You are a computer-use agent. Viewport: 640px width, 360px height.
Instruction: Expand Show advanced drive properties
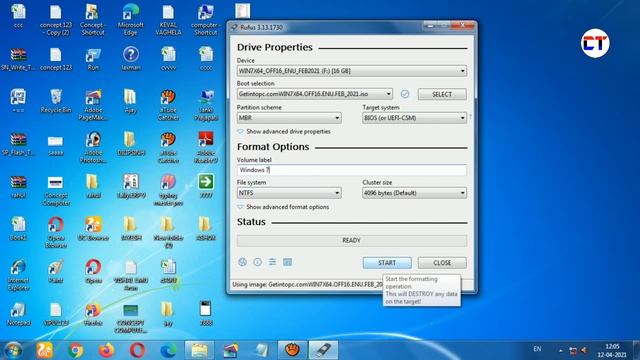284,131
